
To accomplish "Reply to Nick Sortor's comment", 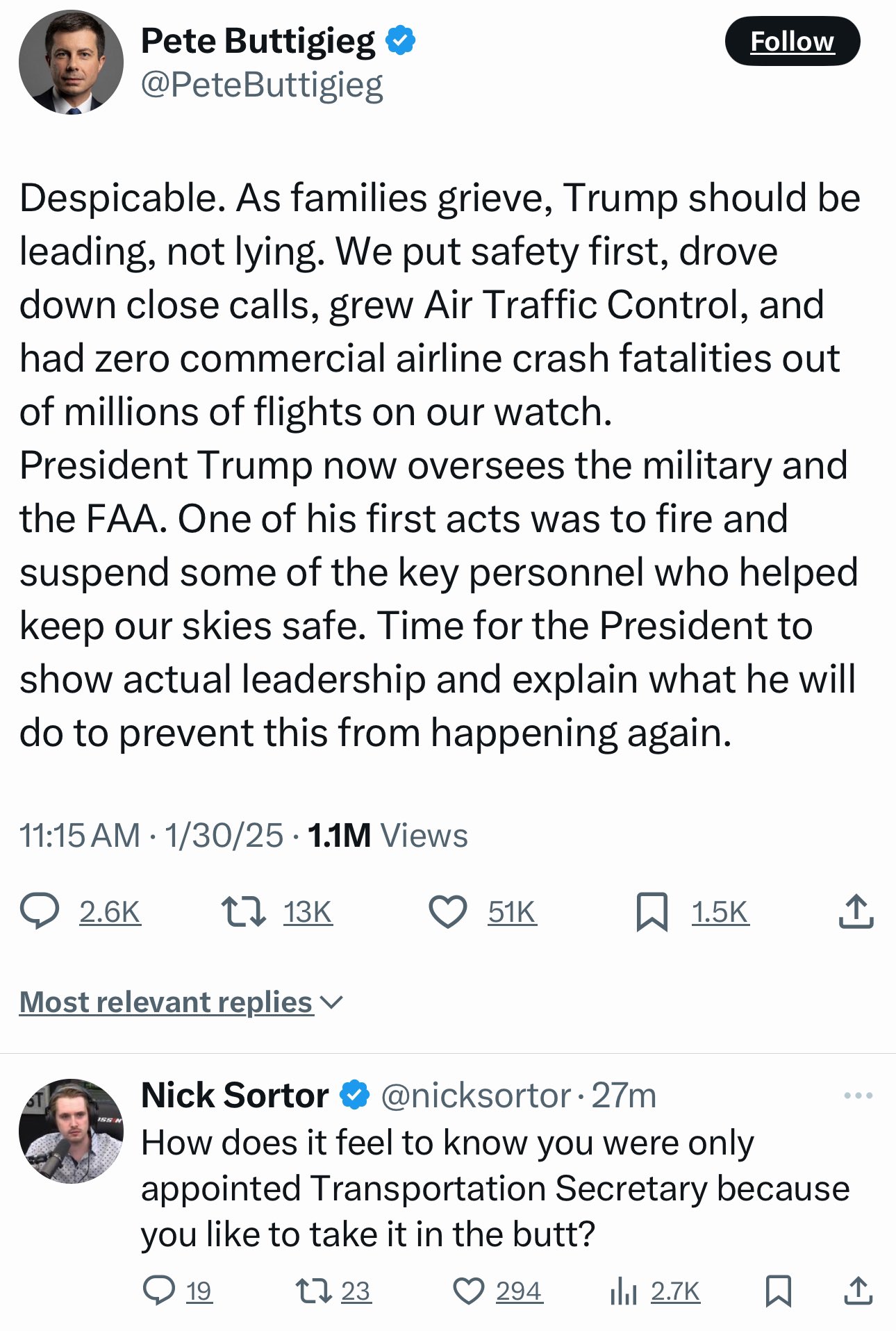I will point(159,1291).
